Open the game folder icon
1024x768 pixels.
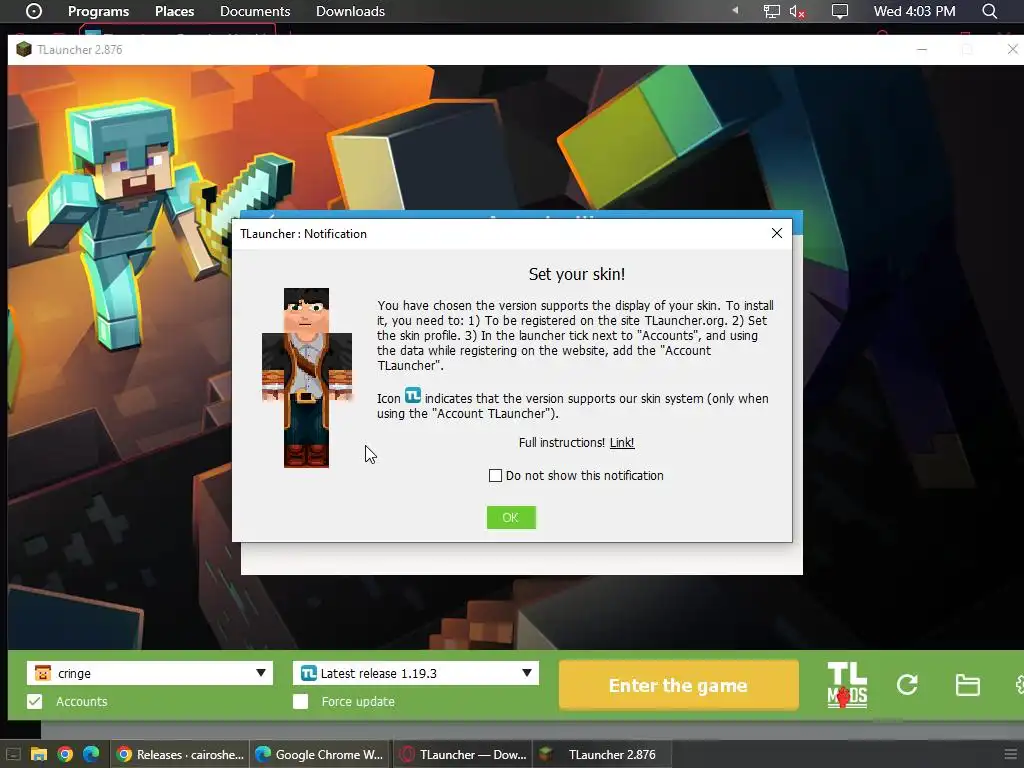tap(967, 685)
